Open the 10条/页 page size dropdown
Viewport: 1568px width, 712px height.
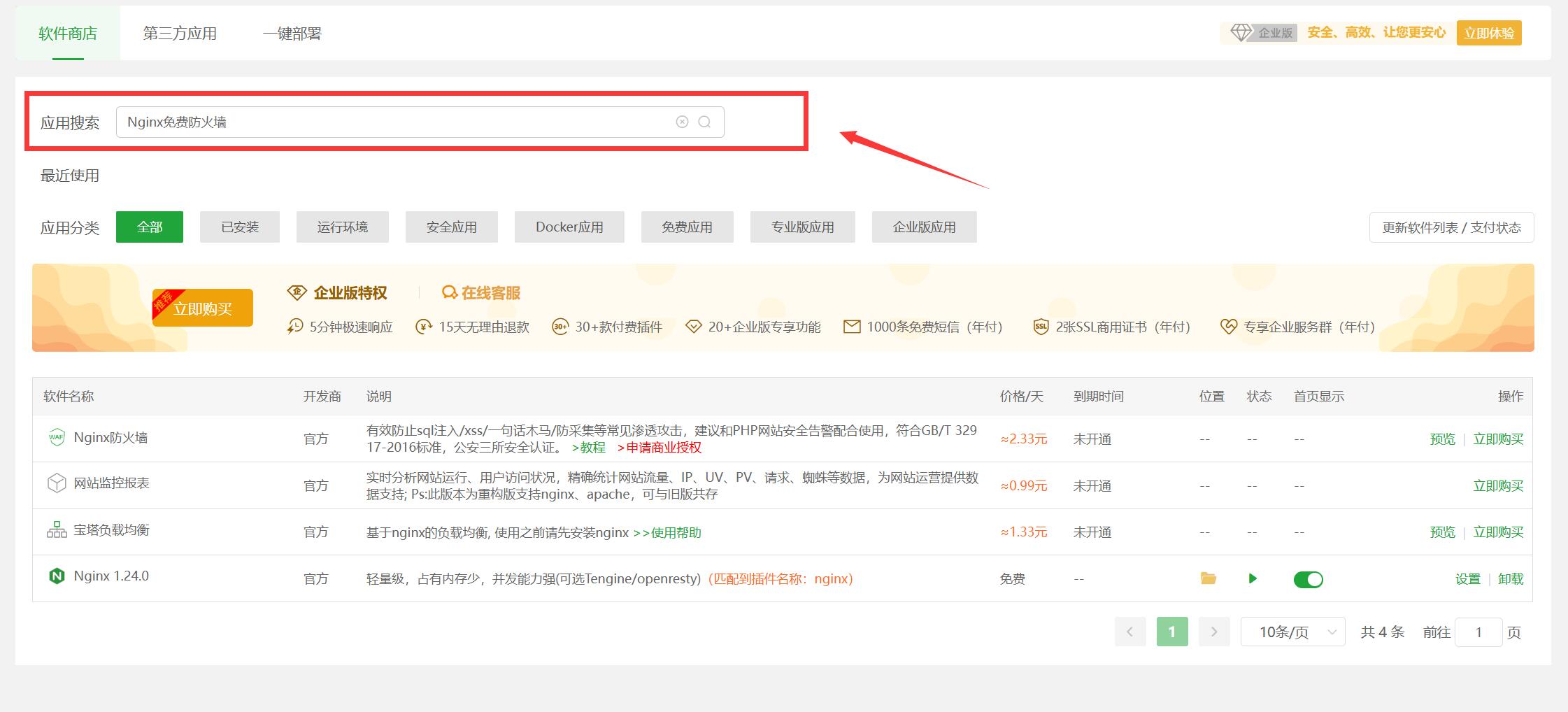(1292, 632)
